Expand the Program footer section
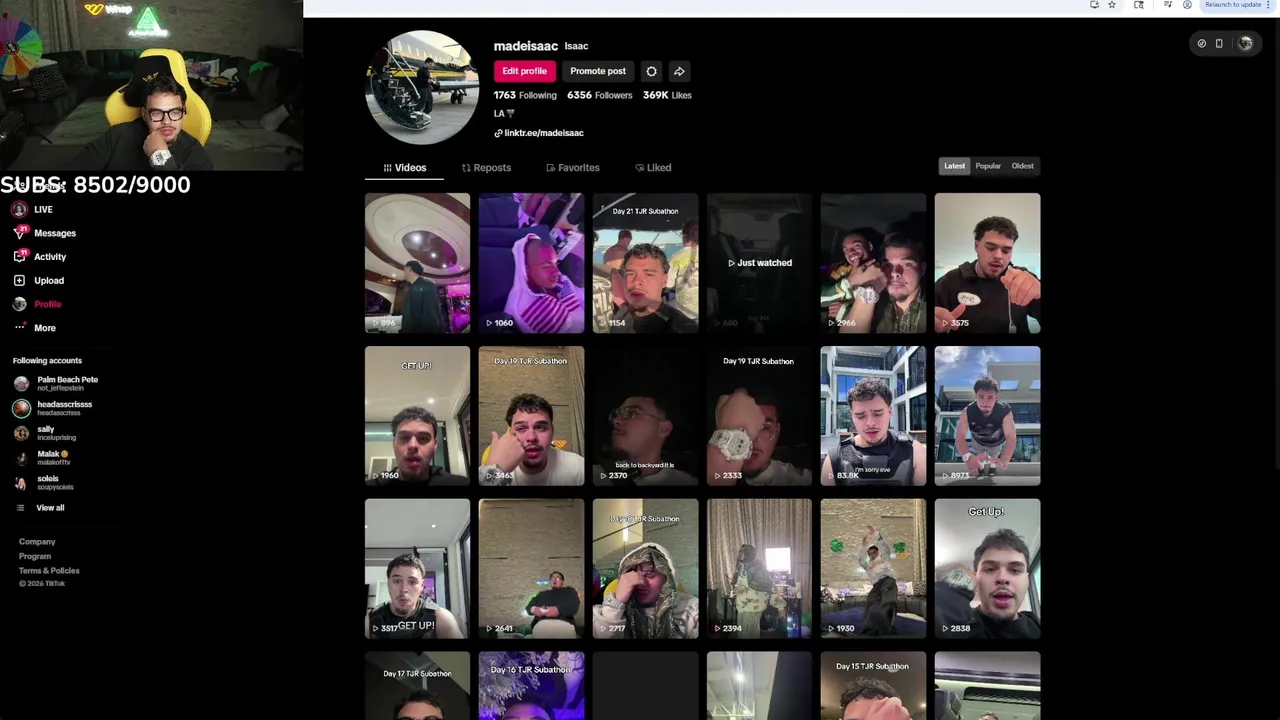This screenshot has width=1280, height=720. [35, 556]
